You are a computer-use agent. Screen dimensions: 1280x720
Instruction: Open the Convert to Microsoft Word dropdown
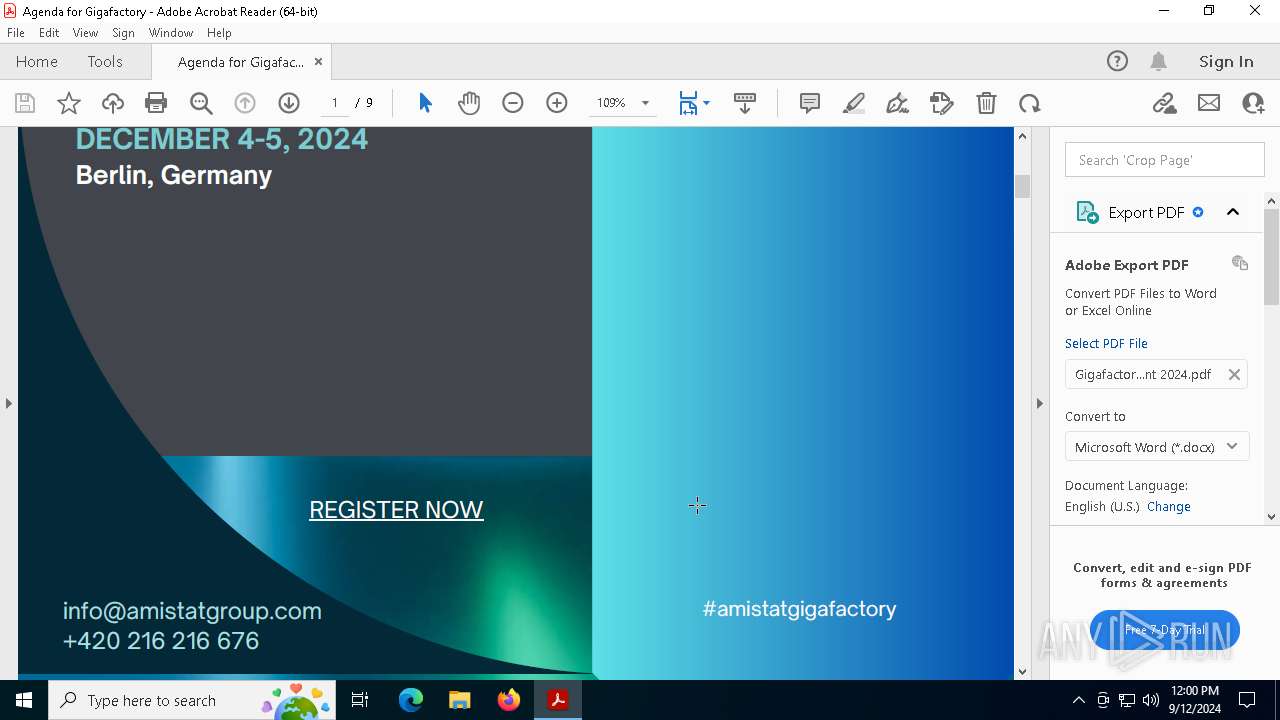pos(1157,447)
